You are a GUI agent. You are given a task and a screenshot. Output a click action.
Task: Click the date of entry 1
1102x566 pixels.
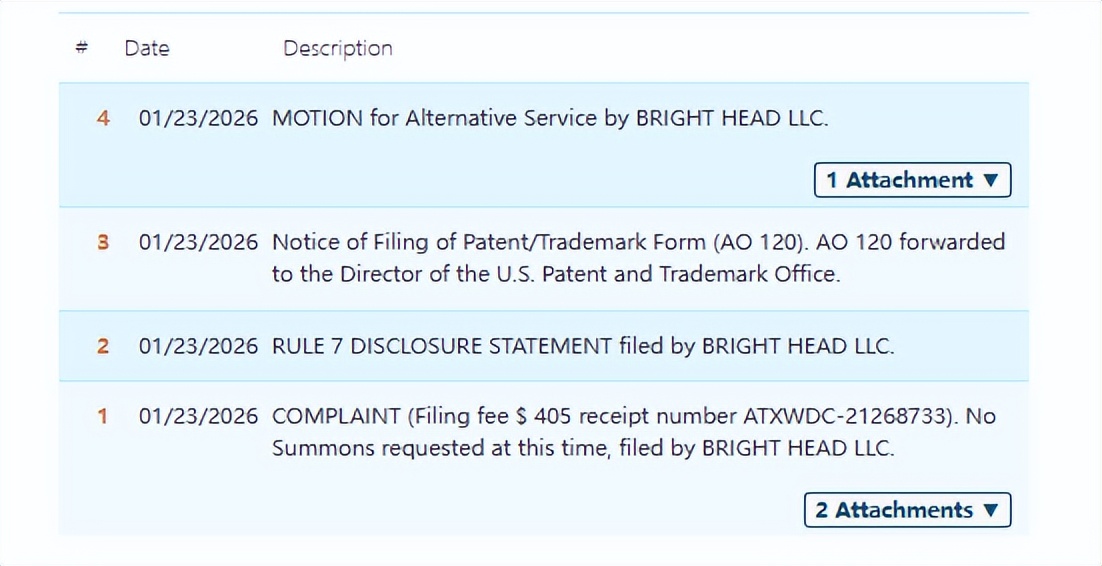[x=198, y=416]
